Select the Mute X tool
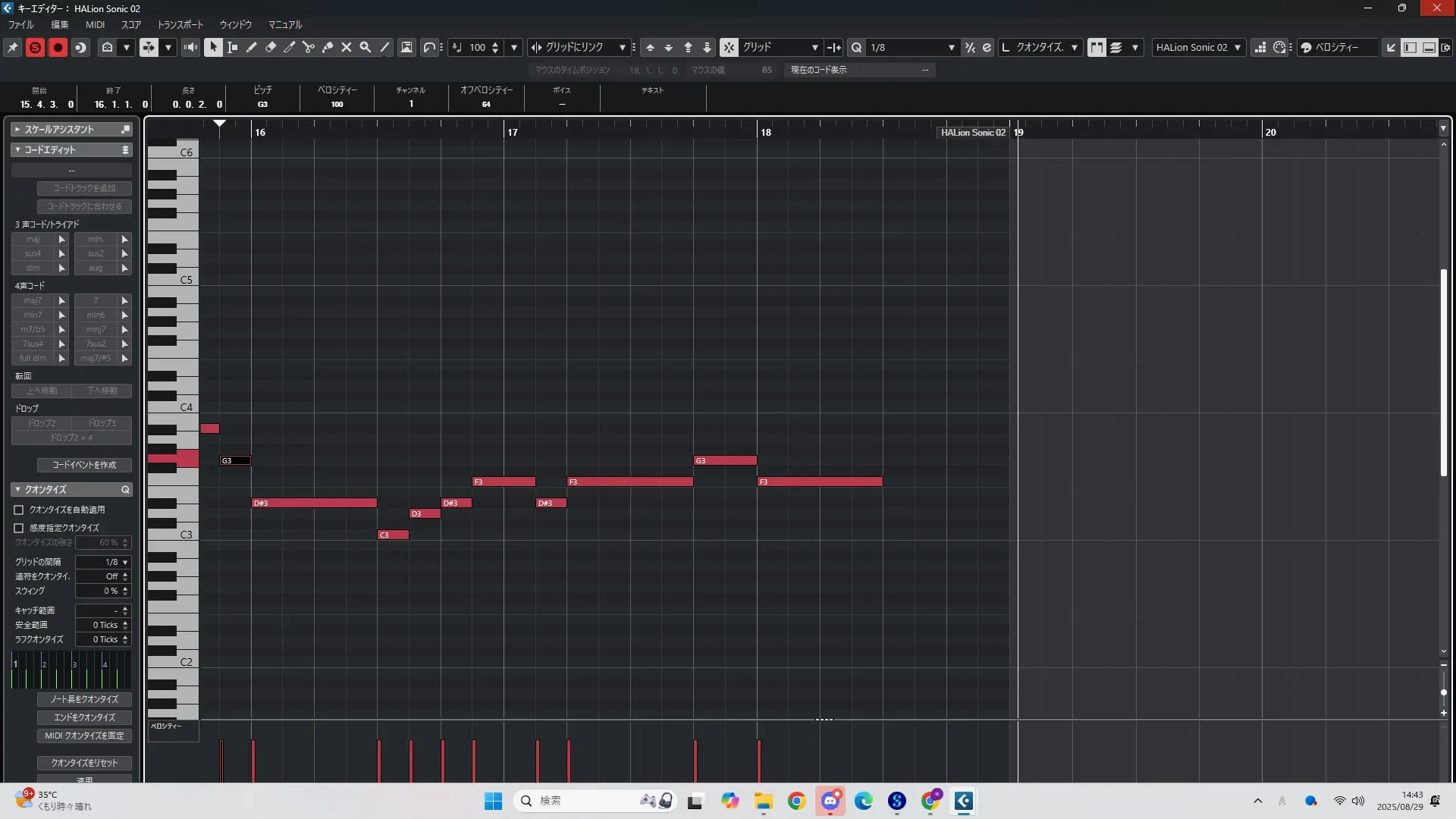The image size is (1456, 819). point(347,47)
